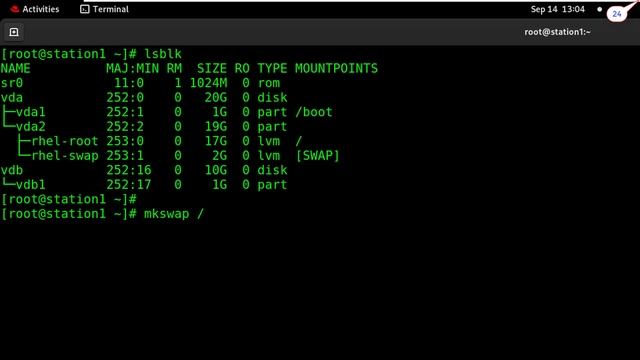Click the rhel-swap volume name
The image size is (640, 360).
pyautogui.click(x=65, y=156)
